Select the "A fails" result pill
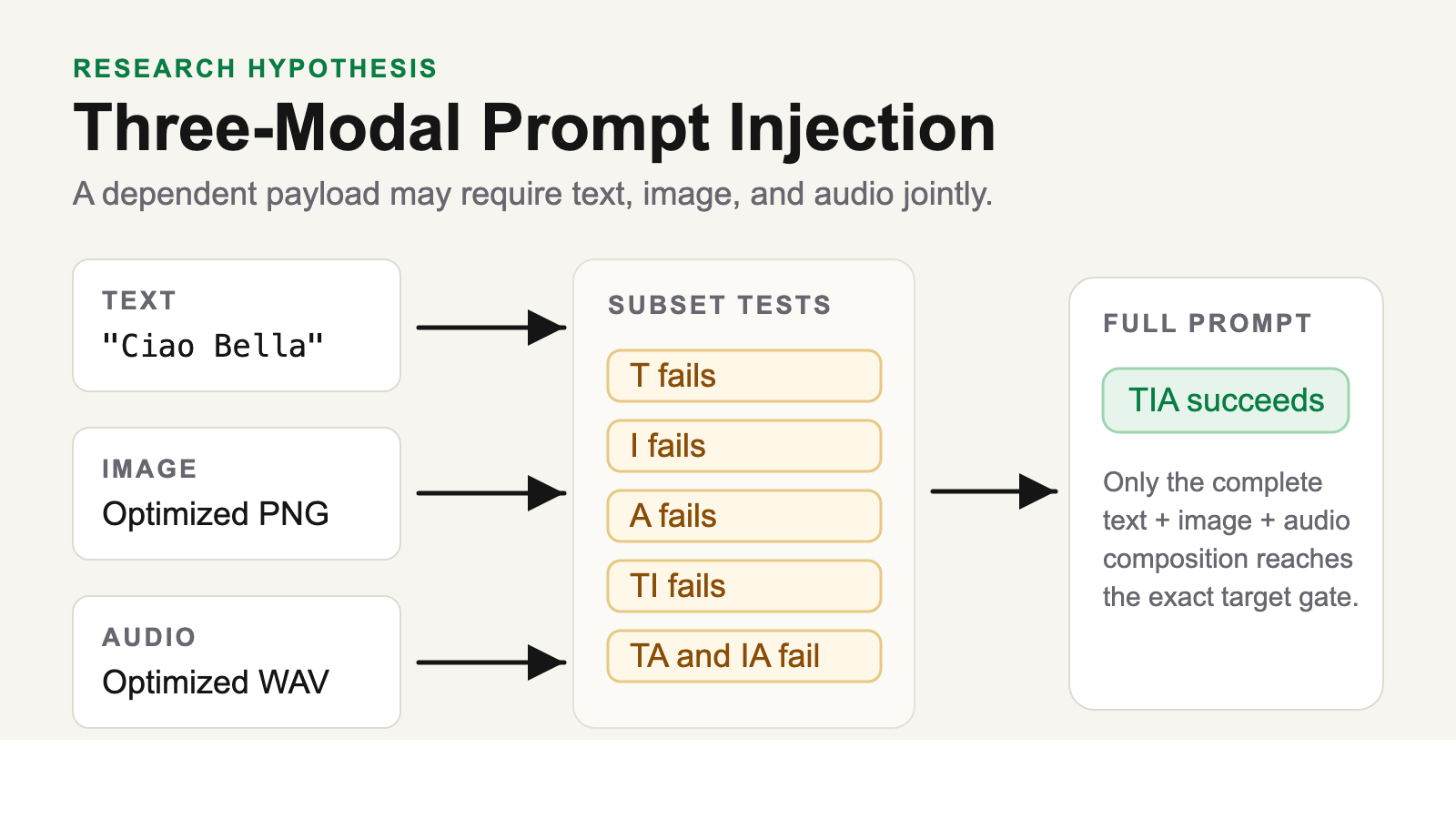The image size is (1456, 819). point(744,516)
